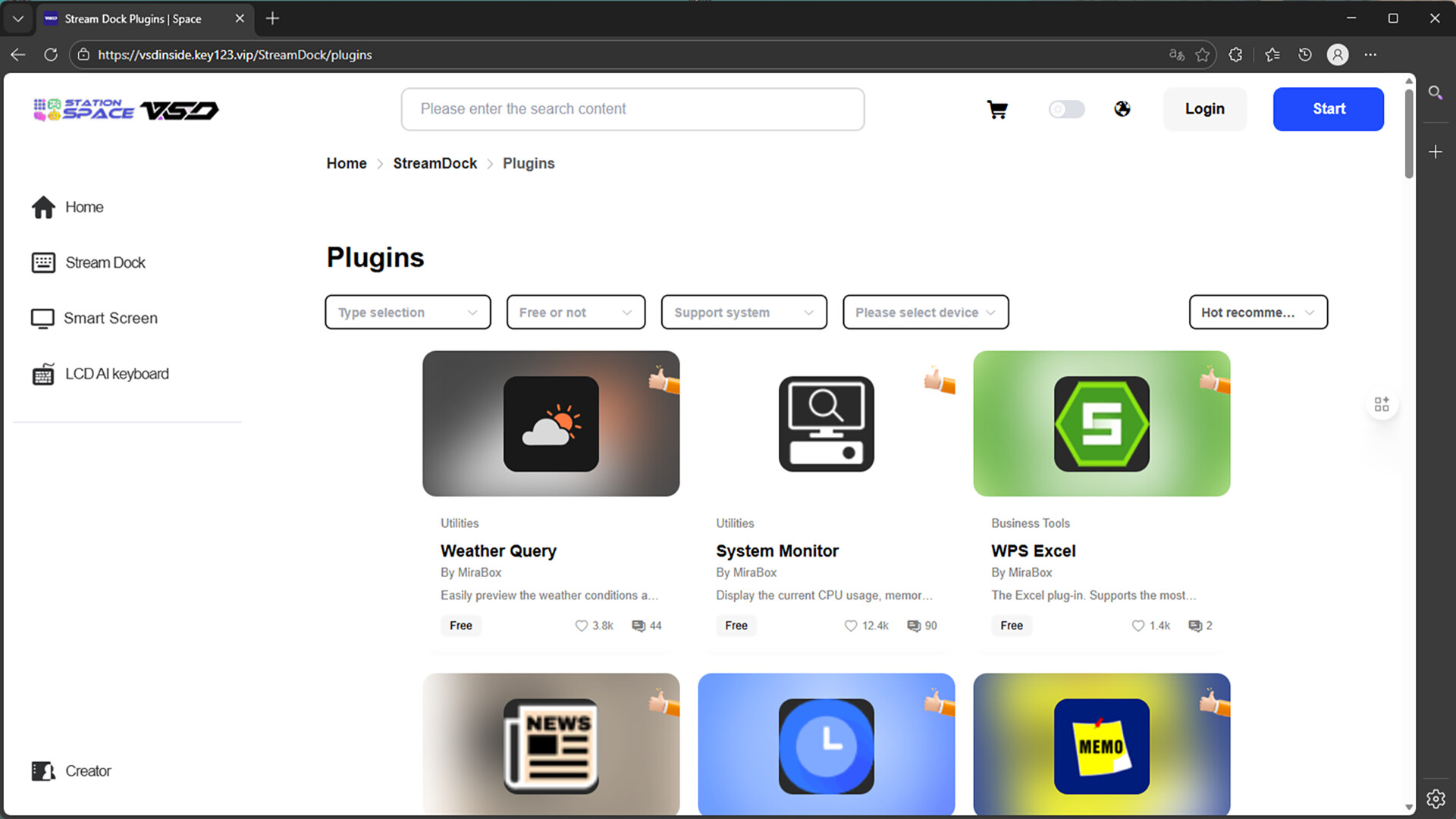
Task: Click the blue Start button
Action: click(x=1328, y=109)
